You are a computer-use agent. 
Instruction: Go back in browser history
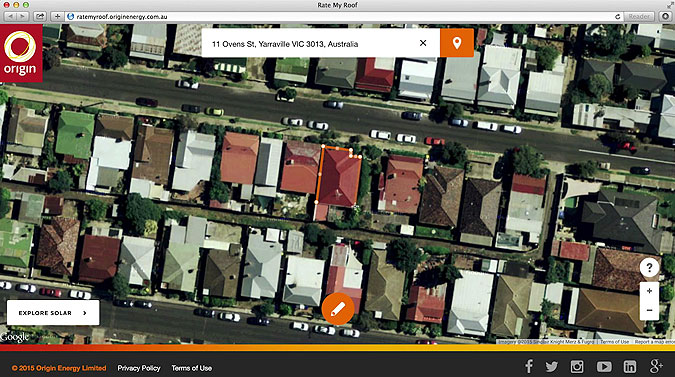pos(10,16)
